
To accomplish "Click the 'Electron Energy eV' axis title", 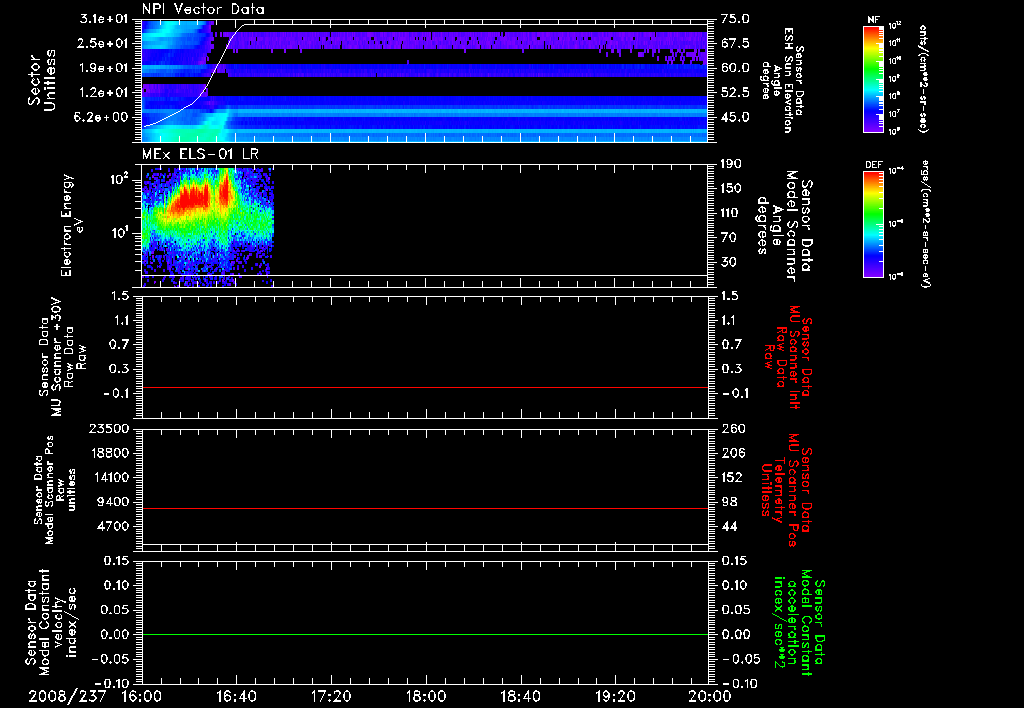I will [71, 225].
